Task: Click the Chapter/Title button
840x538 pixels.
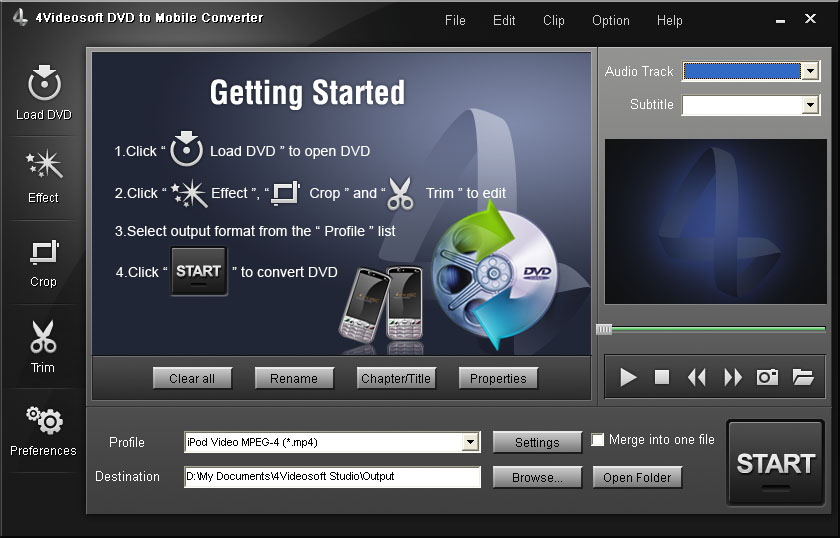Action: coord(398,378)
